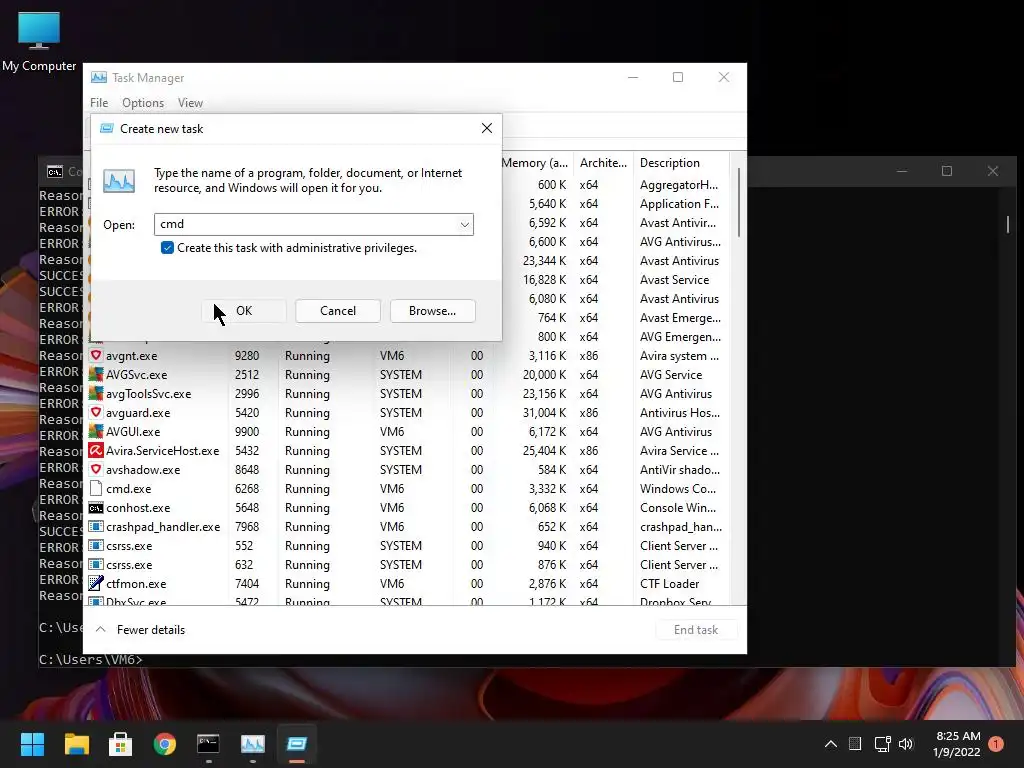The height and width of the screenshot is (768, 1024).
Task: Click OK in Create new task dialog
Action: point(244,311)
